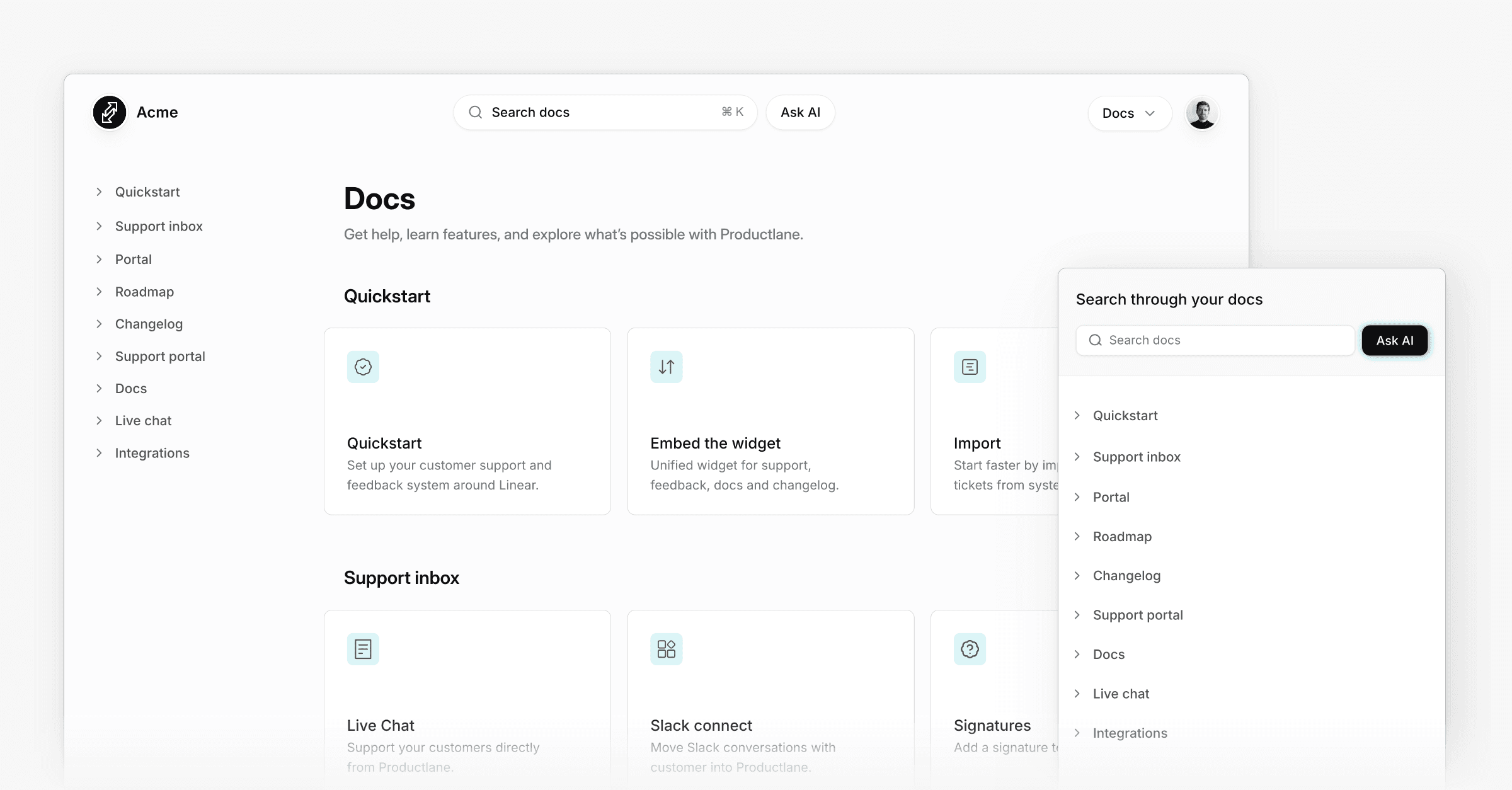
Task: Click the Acme logo icon
Action: [110, 113]
